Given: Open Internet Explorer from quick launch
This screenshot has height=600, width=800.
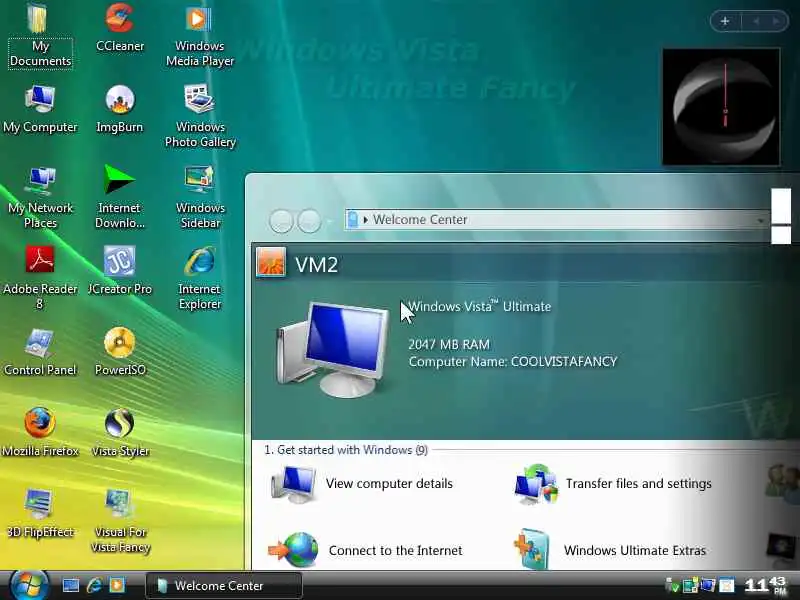Looking at the screenshot, I should click(x=94, y=585).
